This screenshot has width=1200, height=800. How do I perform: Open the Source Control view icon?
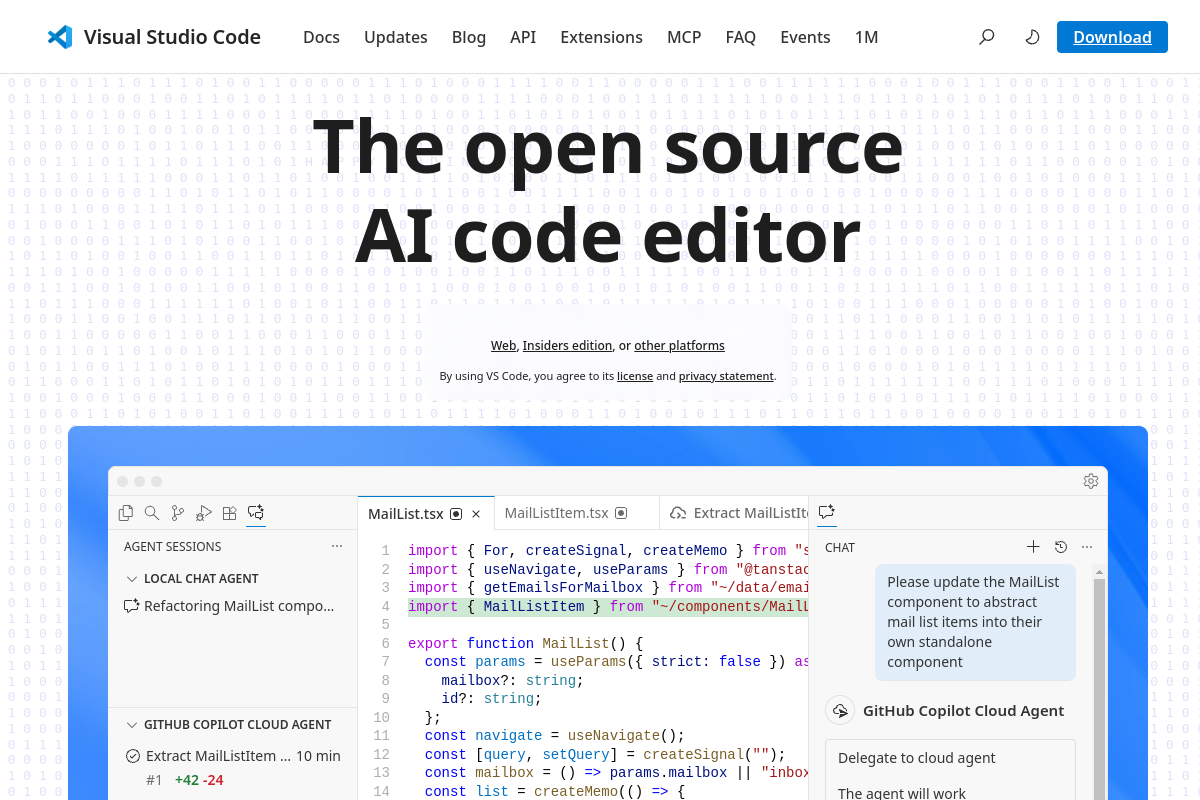coord(178,512)
